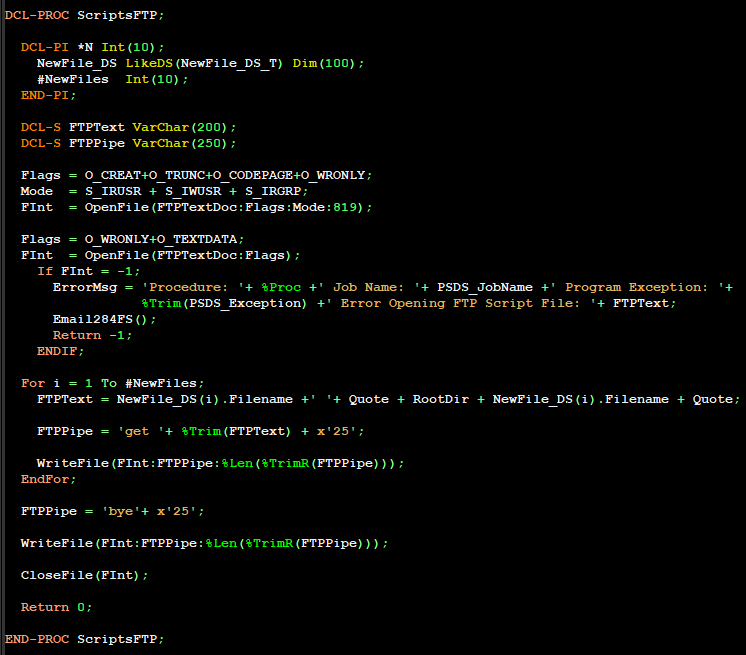Click the 'Return 0;' statement

coord(56,607)
